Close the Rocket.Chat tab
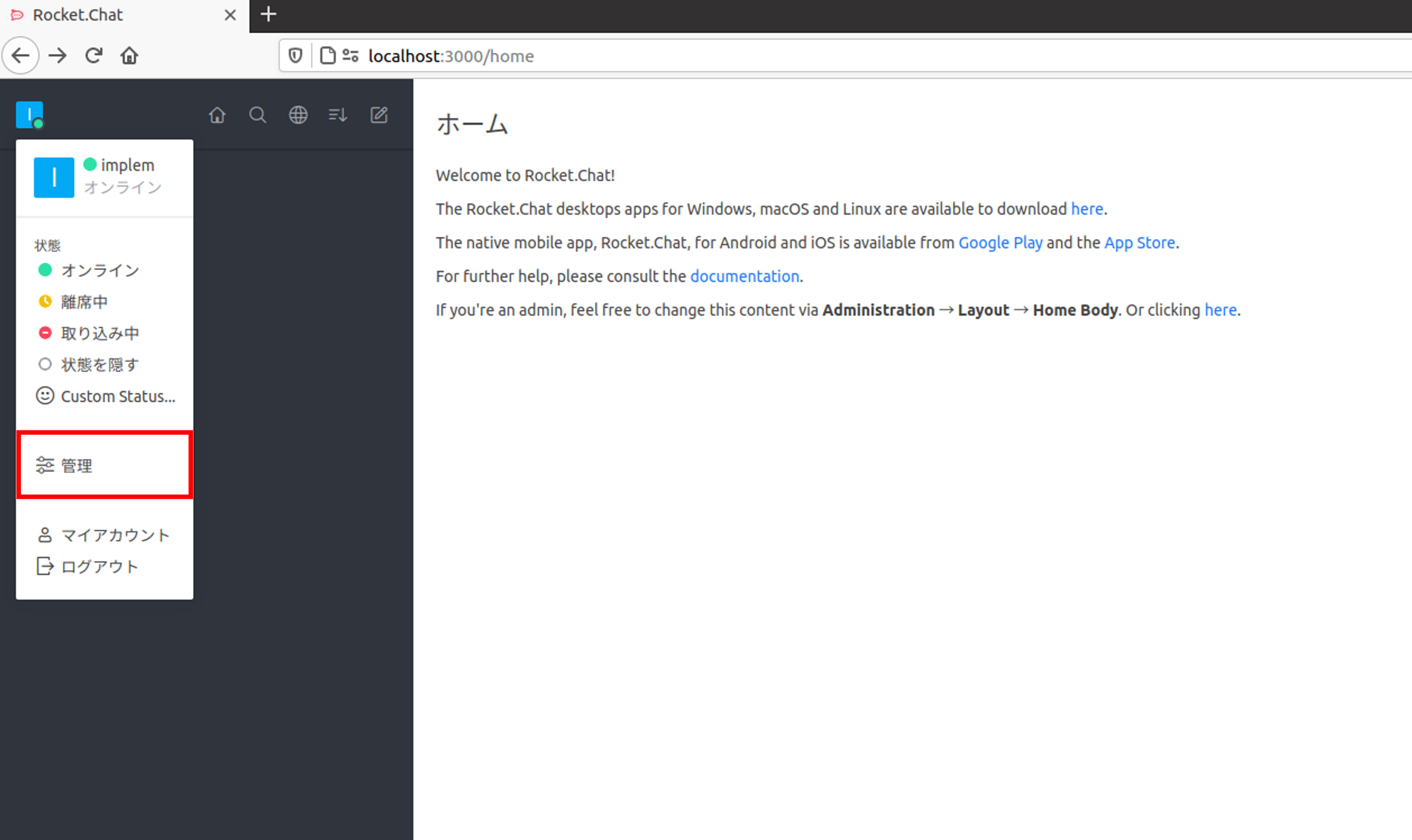Screen dimensions: 1412x840 coord(230,15)
